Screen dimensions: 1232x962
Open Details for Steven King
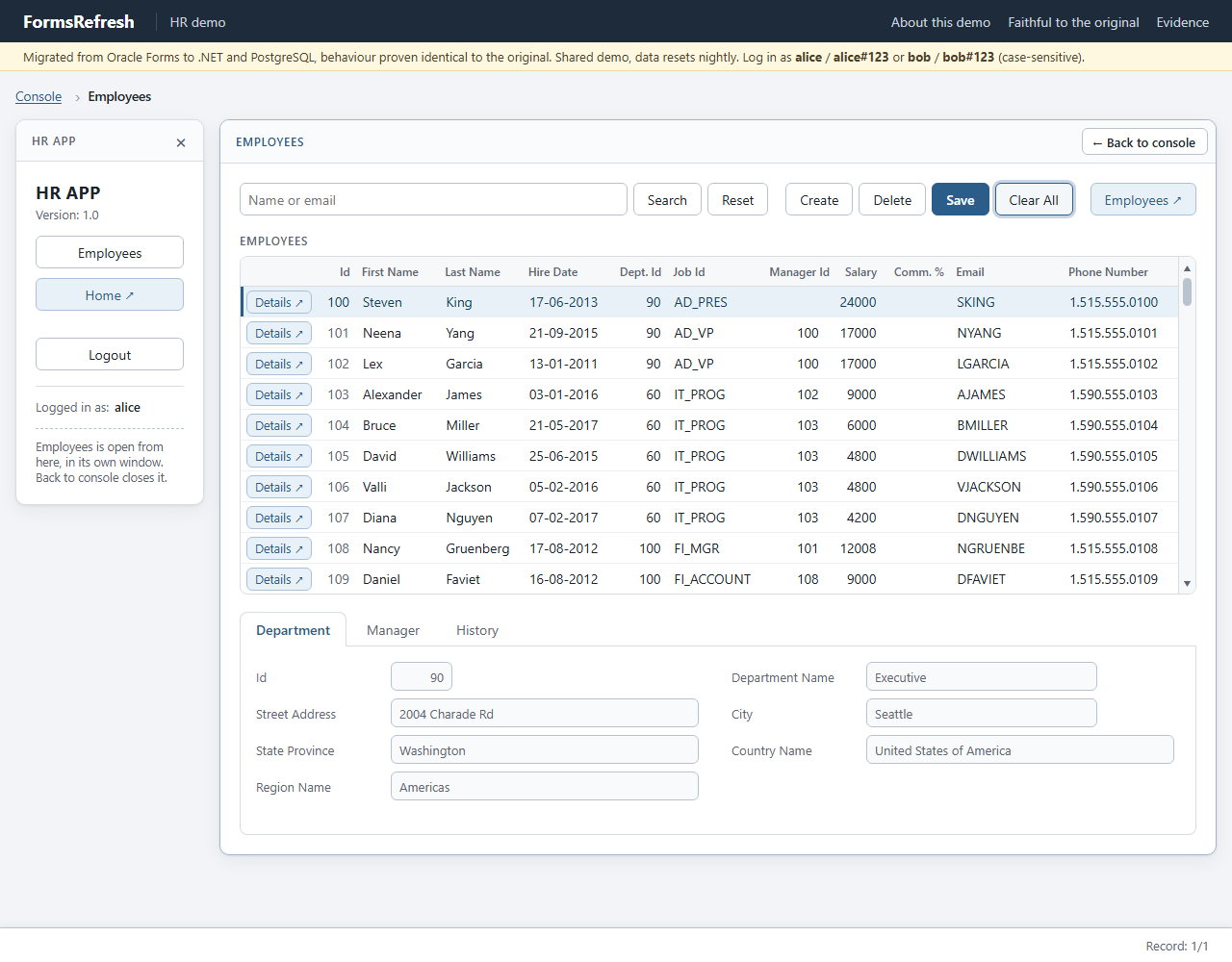[x=279, y=302]
